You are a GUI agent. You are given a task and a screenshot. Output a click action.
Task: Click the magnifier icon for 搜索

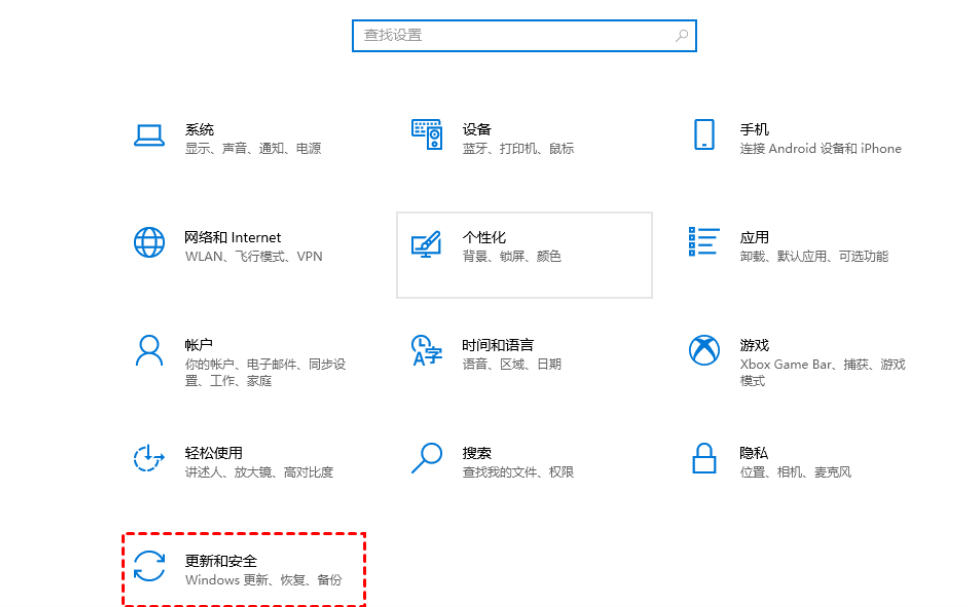point(427,458)
